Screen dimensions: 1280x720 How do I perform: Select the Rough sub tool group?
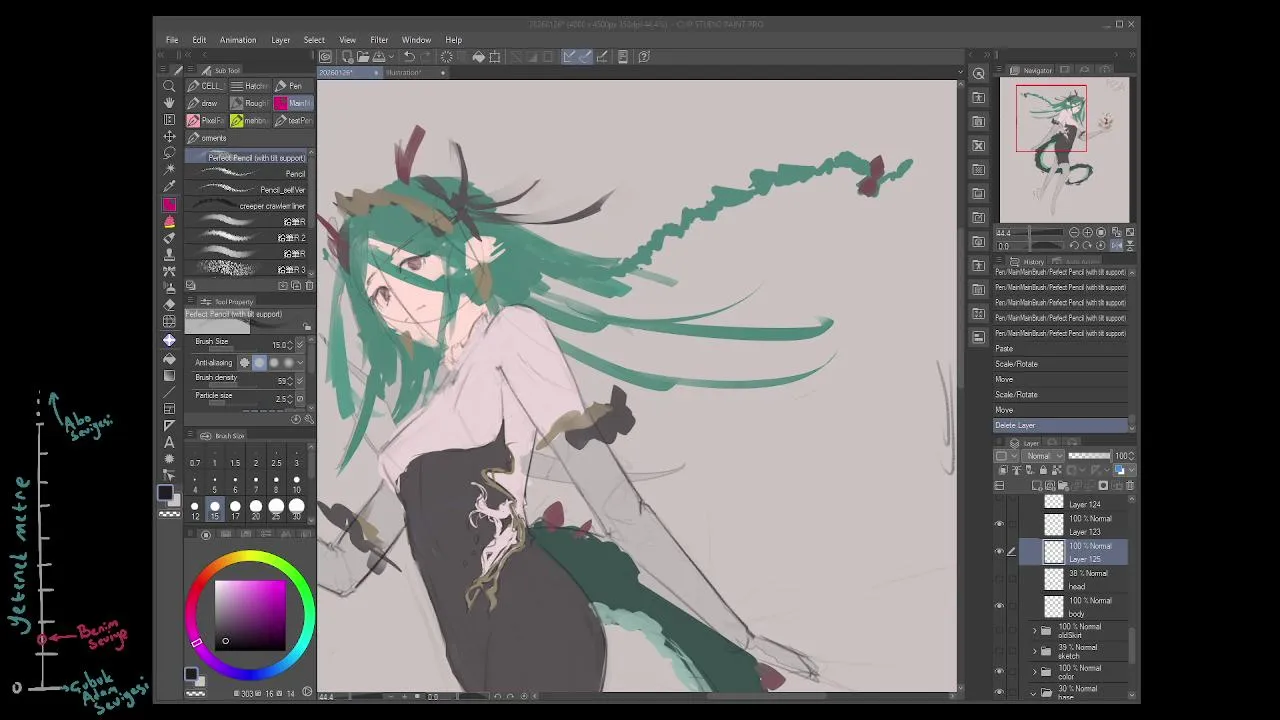(250, 103)
